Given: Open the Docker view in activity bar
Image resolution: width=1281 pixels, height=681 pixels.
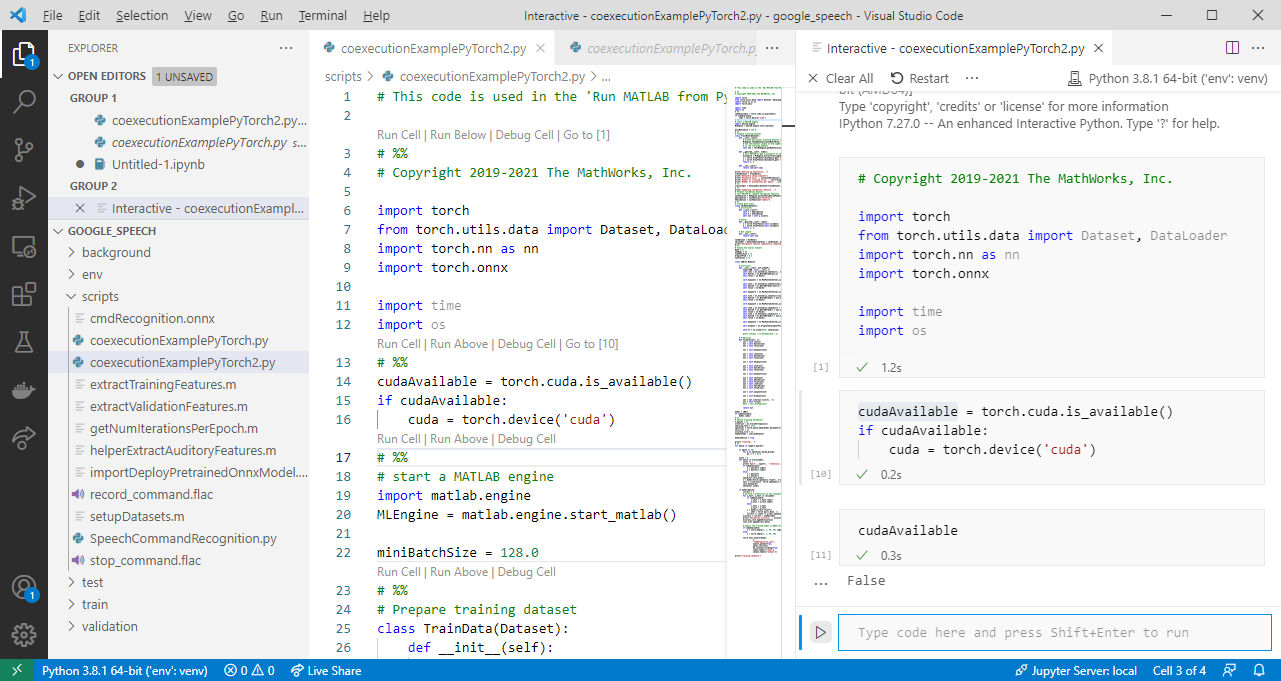Looking at the screenshot, I should 24,390.
